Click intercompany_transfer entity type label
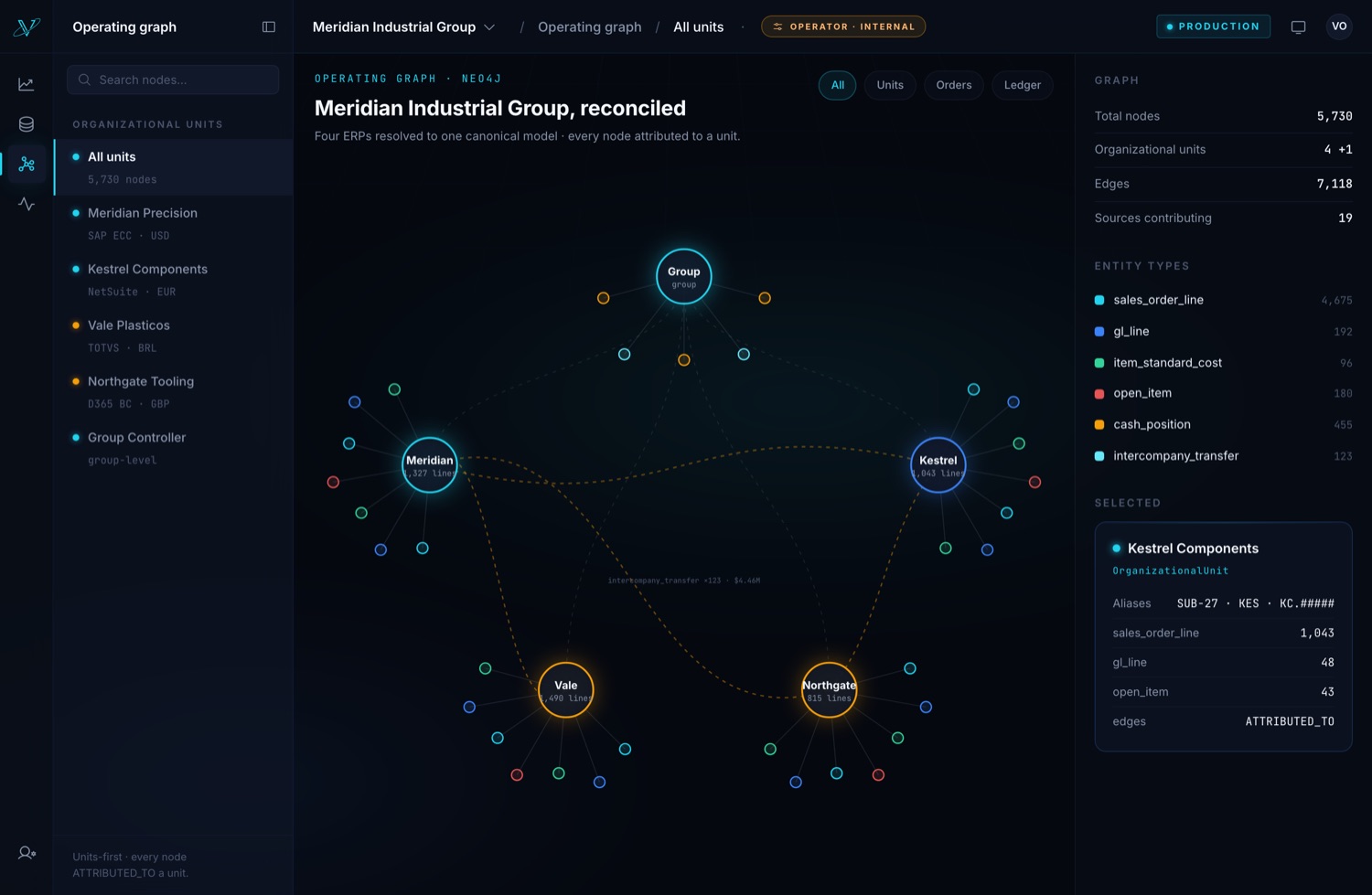Screen dimensions: 1372x895 tap(1176, 455)
